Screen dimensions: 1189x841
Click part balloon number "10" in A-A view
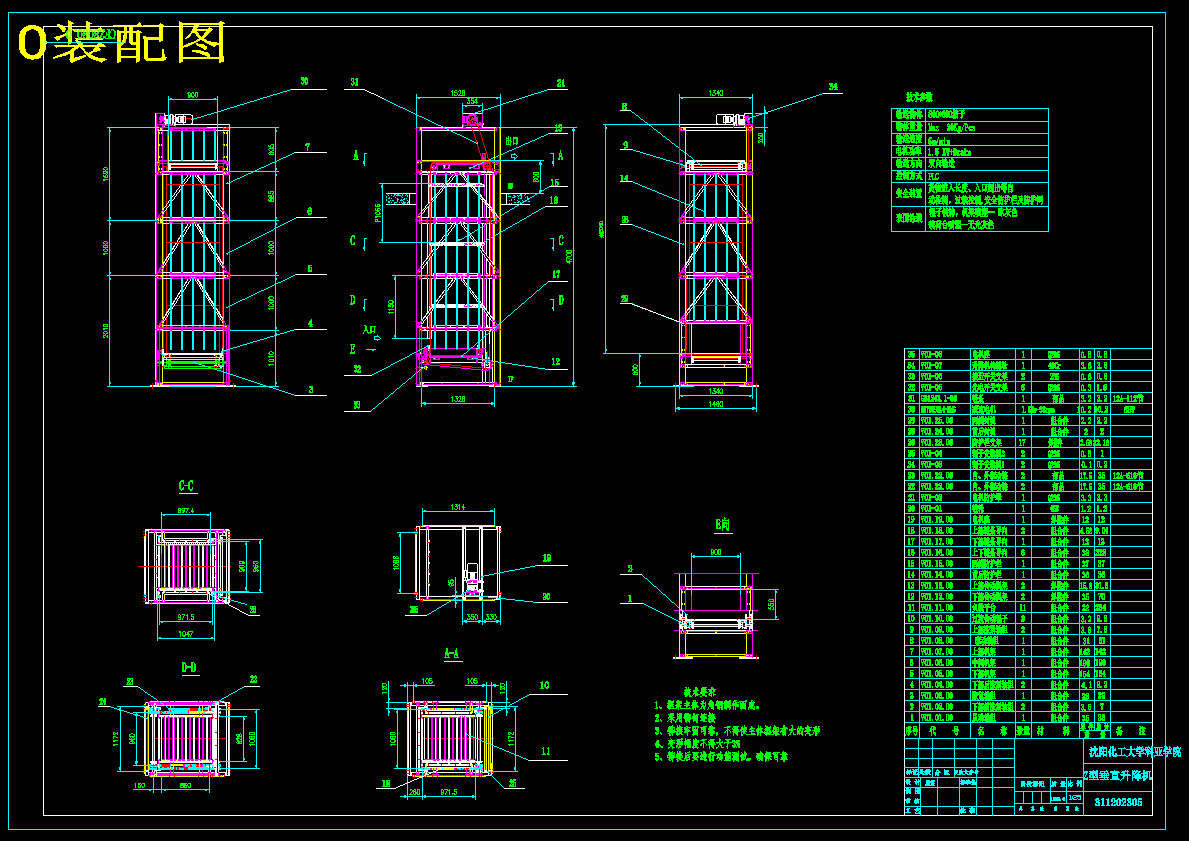544,685
